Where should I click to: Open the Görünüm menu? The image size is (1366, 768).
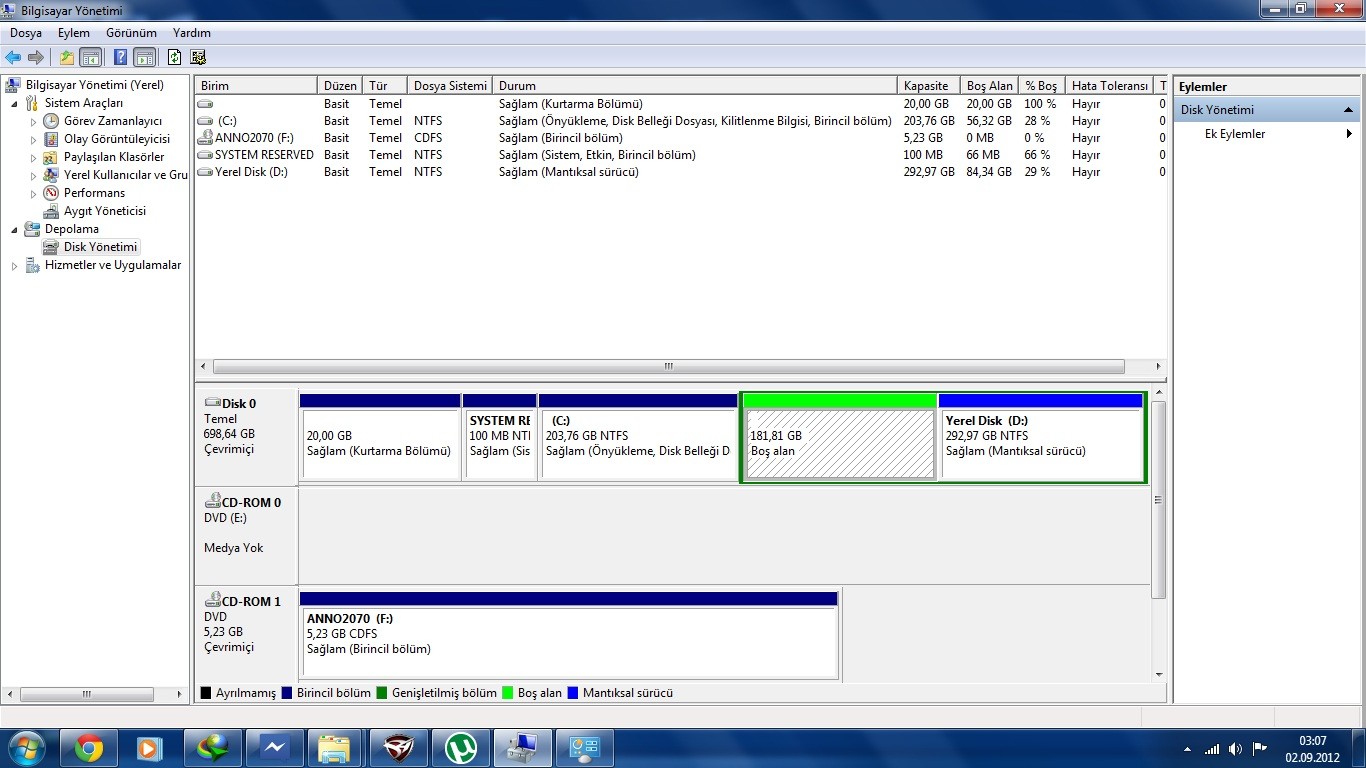point(131,33)
